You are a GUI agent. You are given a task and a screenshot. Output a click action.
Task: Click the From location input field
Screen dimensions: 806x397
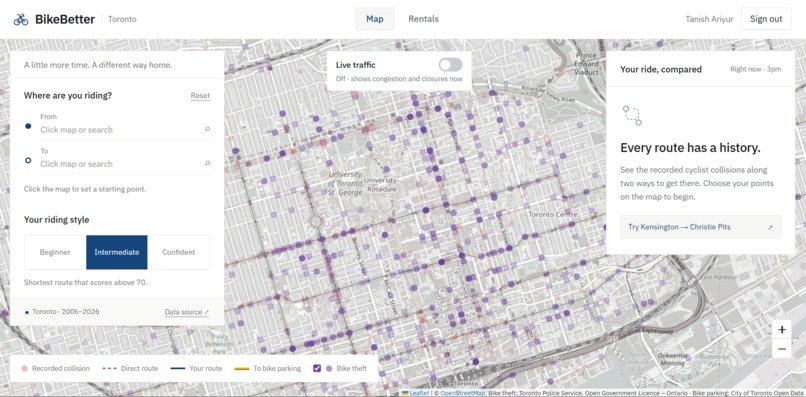[x=125, y=130]
